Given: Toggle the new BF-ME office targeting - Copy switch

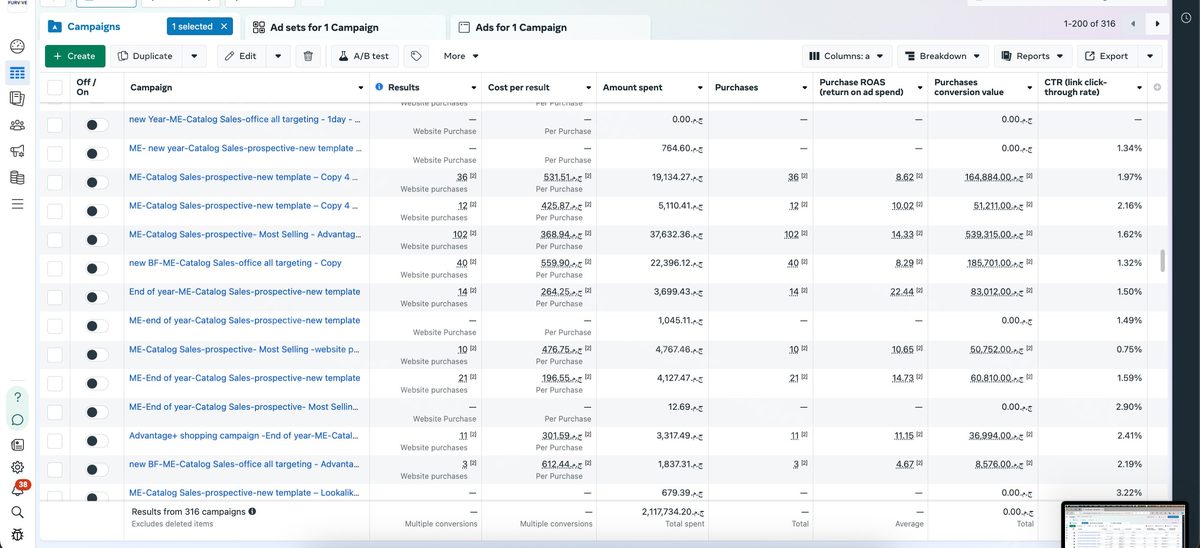Looking at the screenshot, I should point(97,269).
